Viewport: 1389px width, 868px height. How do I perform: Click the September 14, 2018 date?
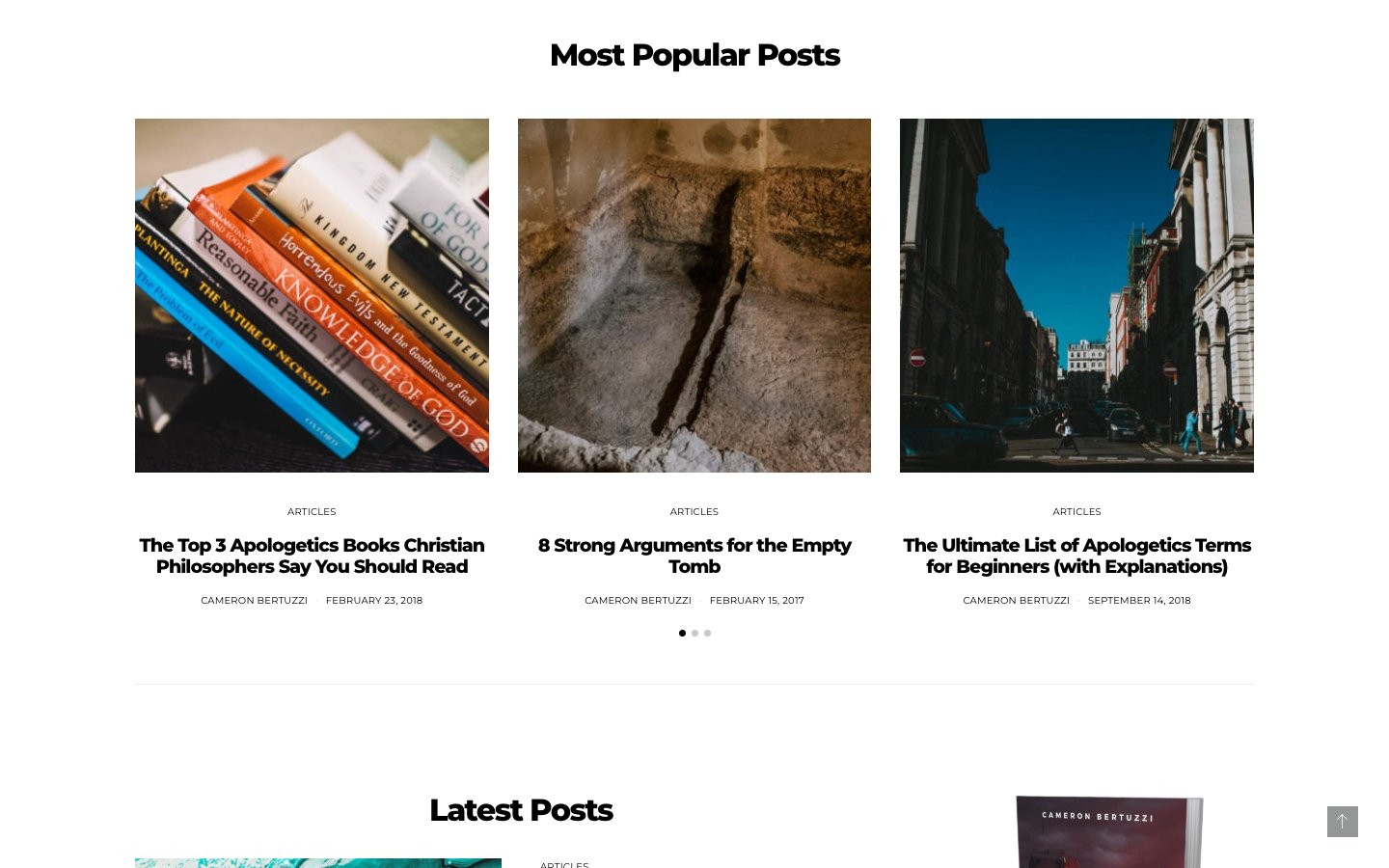[x=1139, y=600]
